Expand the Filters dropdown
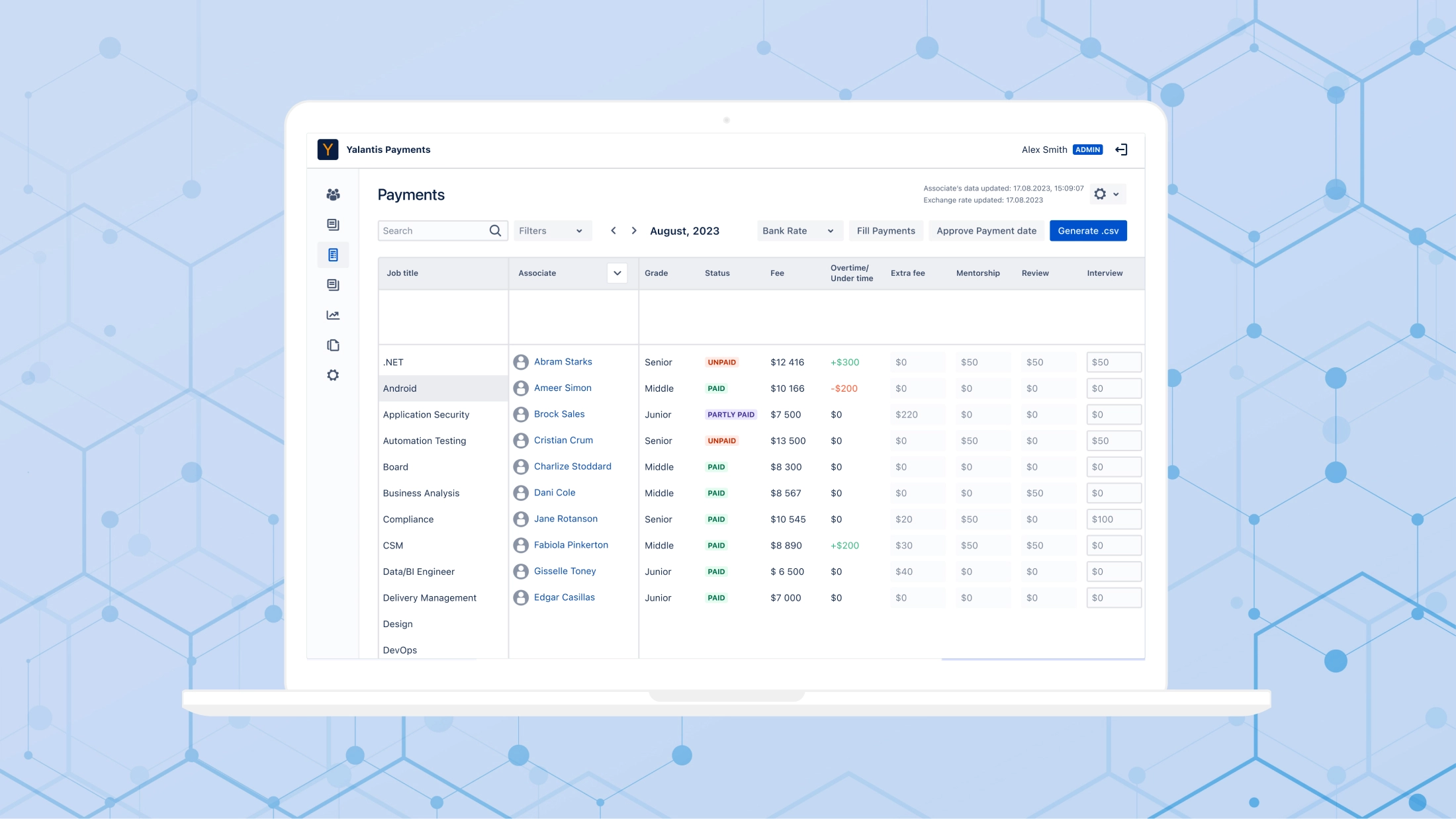The height and width of the screenshot is (819, 1456). coord(553,230)
